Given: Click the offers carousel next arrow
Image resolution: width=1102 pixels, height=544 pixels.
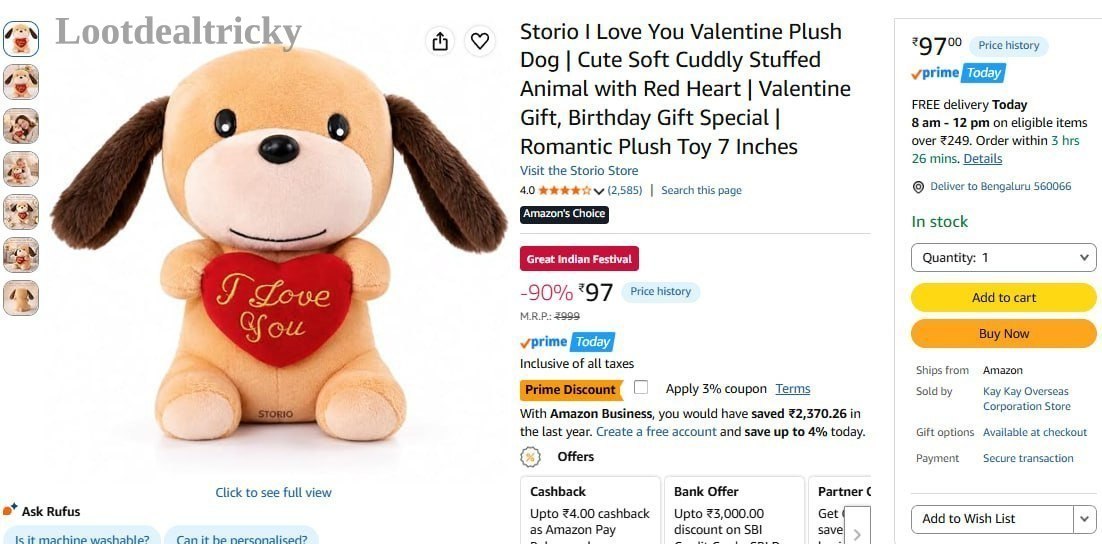Looking at the screenshot, I should (x=857, y=534).
